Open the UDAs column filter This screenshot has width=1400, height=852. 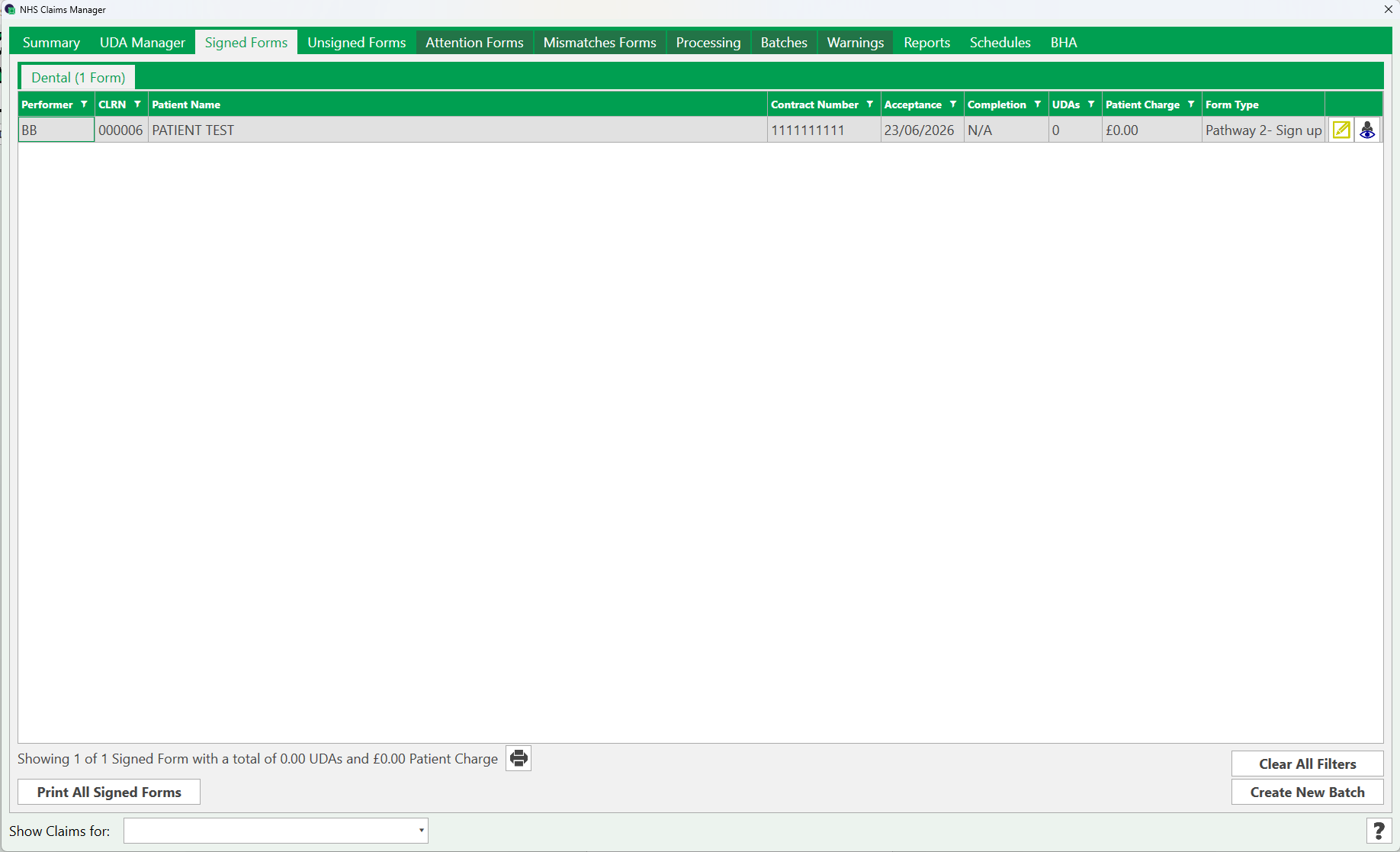[1091, 104]
